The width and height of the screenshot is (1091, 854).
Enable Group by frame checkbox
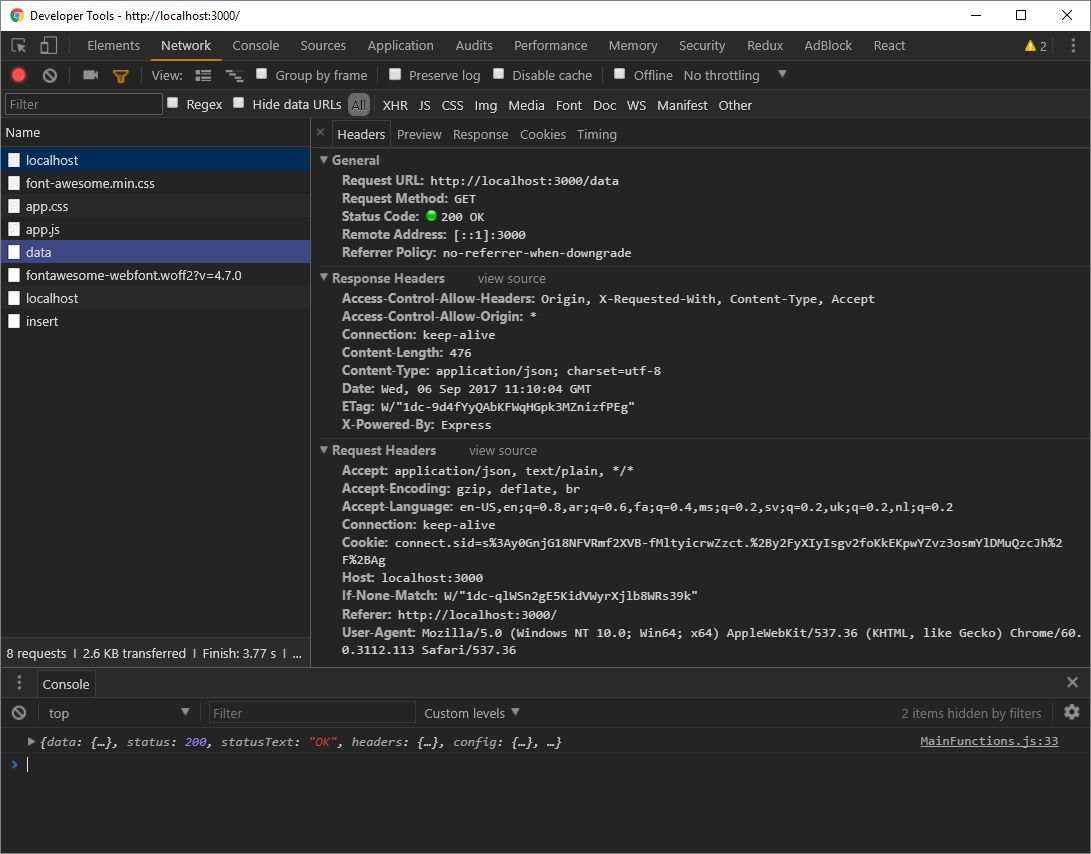[x=262, y=74]
